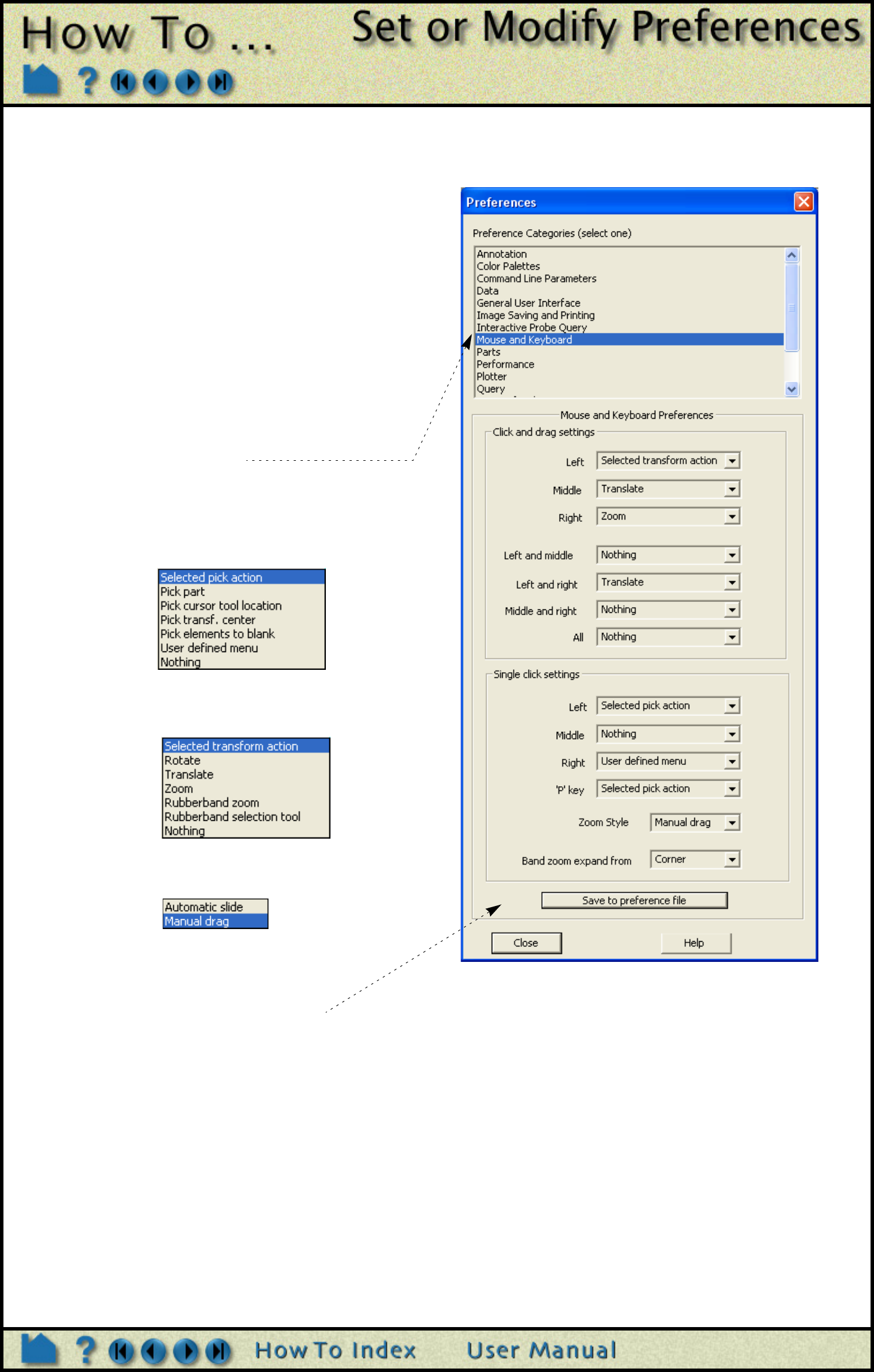Screen dimensions: 874x1372
Task: Choose Translate in the transform action list
Action: click(x=246, y=775)
